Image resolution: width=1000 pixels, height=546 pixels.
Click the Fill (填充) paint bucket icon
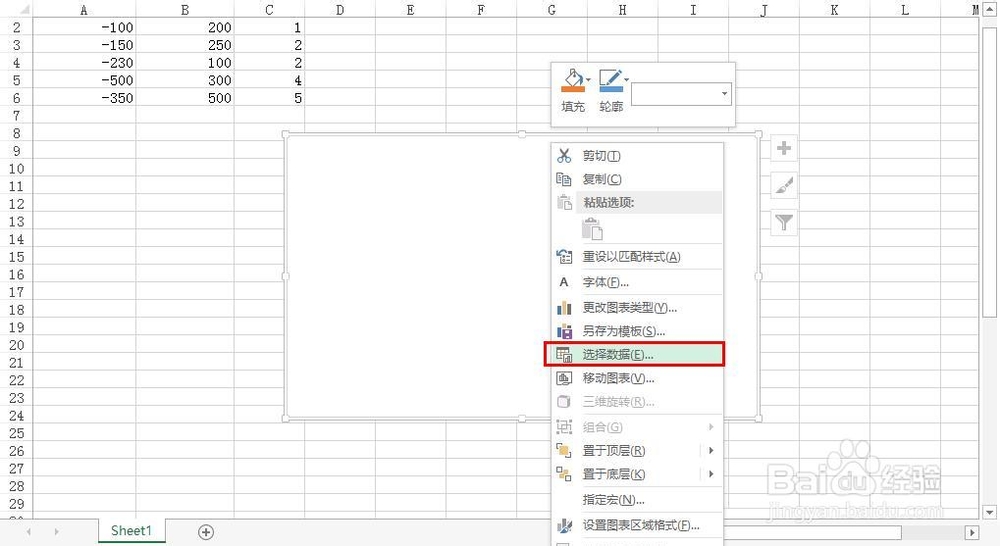click(572, 80)
